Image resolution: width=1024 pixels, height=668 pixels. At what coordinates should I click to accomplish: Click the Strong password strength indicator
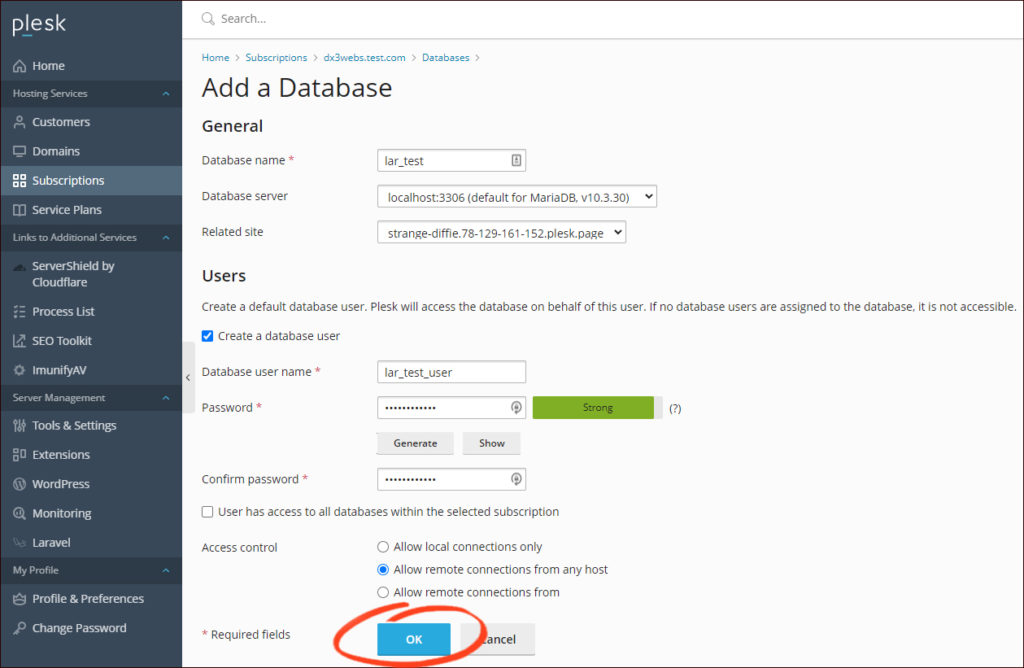[594, 407]
